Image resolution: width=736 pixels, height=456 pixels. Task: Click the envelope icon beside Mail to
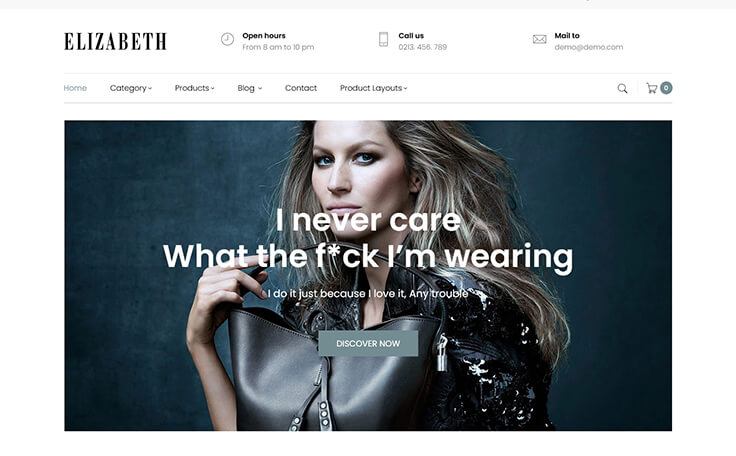coord(539,39)
